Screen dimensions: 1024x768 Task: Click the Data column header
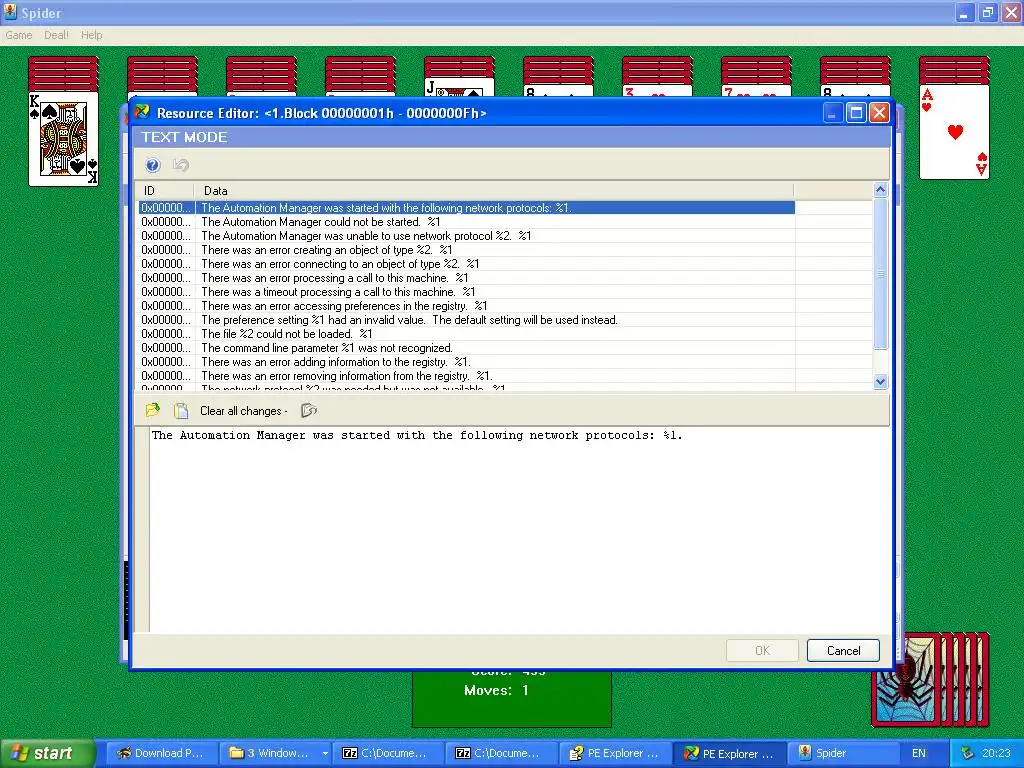pos(494,191)
